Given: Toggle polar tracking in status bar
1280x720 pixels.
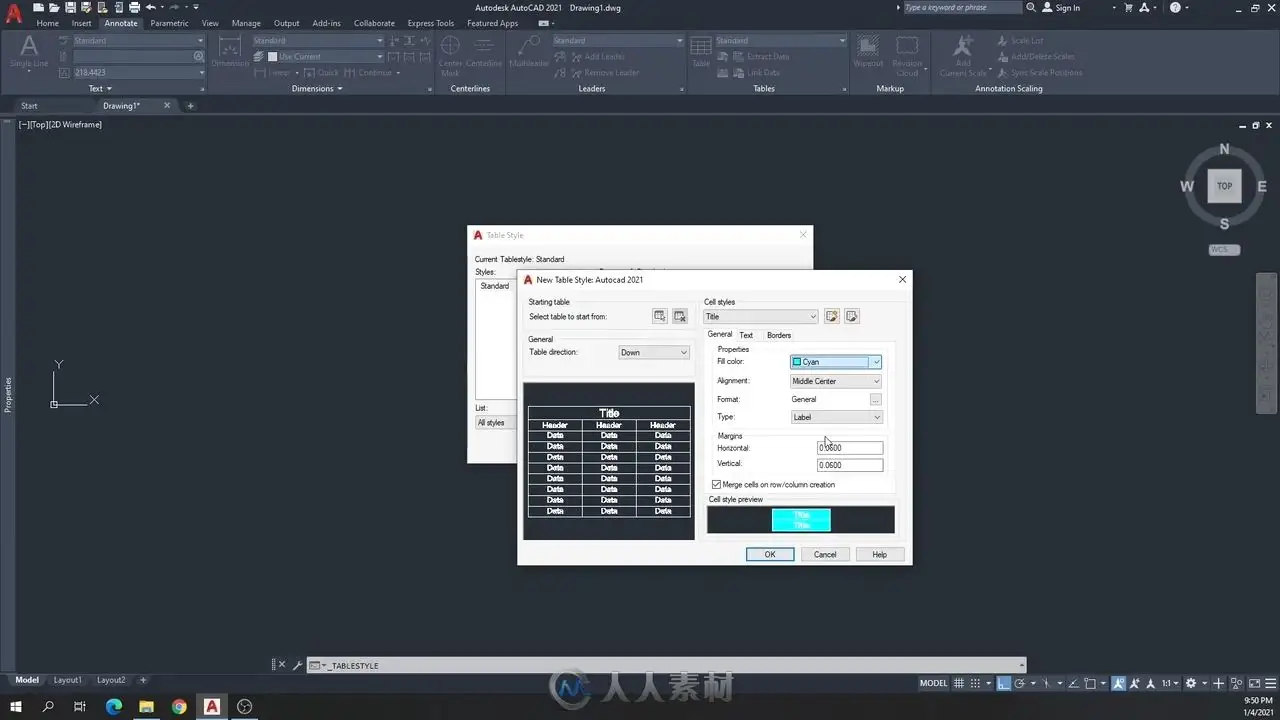Looking at the screenshot, I should tap(1019, 683).
